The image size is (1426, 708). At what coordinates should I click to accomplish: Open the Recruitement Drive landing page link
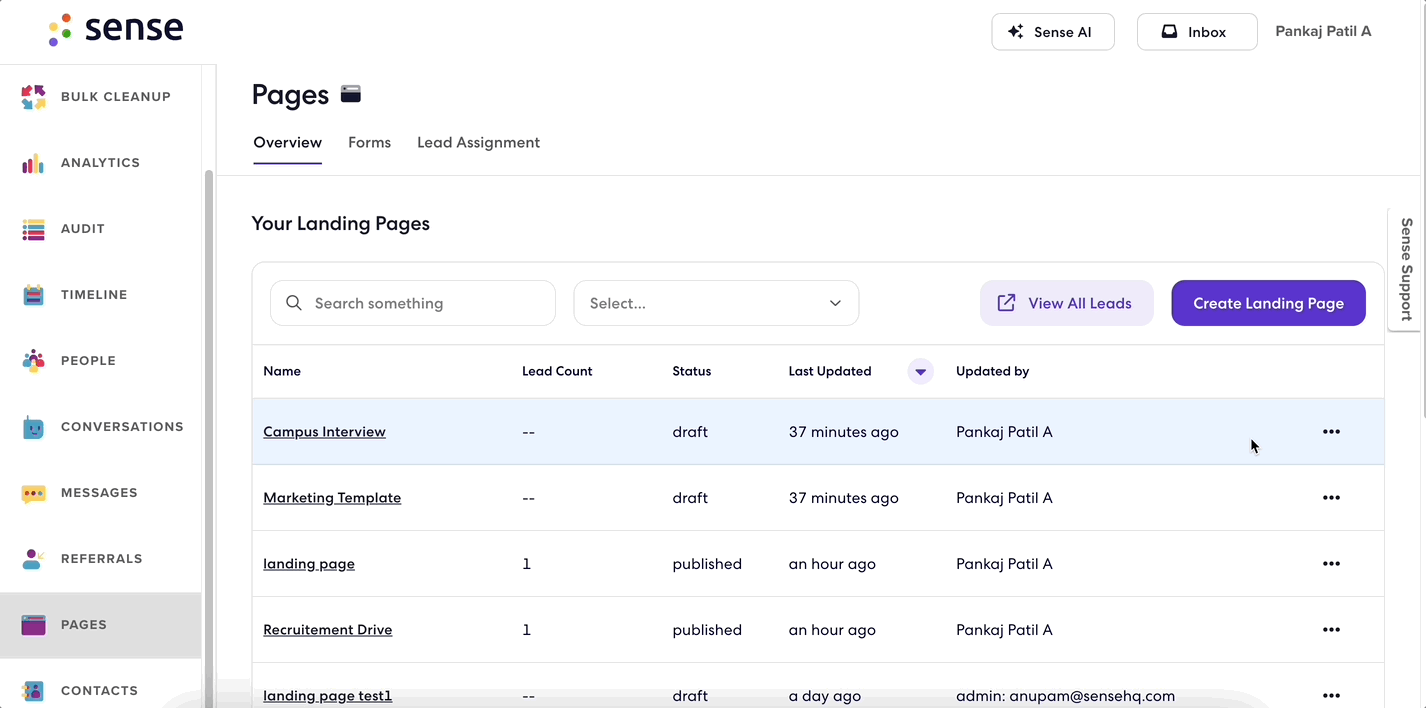tap(328, 630)
